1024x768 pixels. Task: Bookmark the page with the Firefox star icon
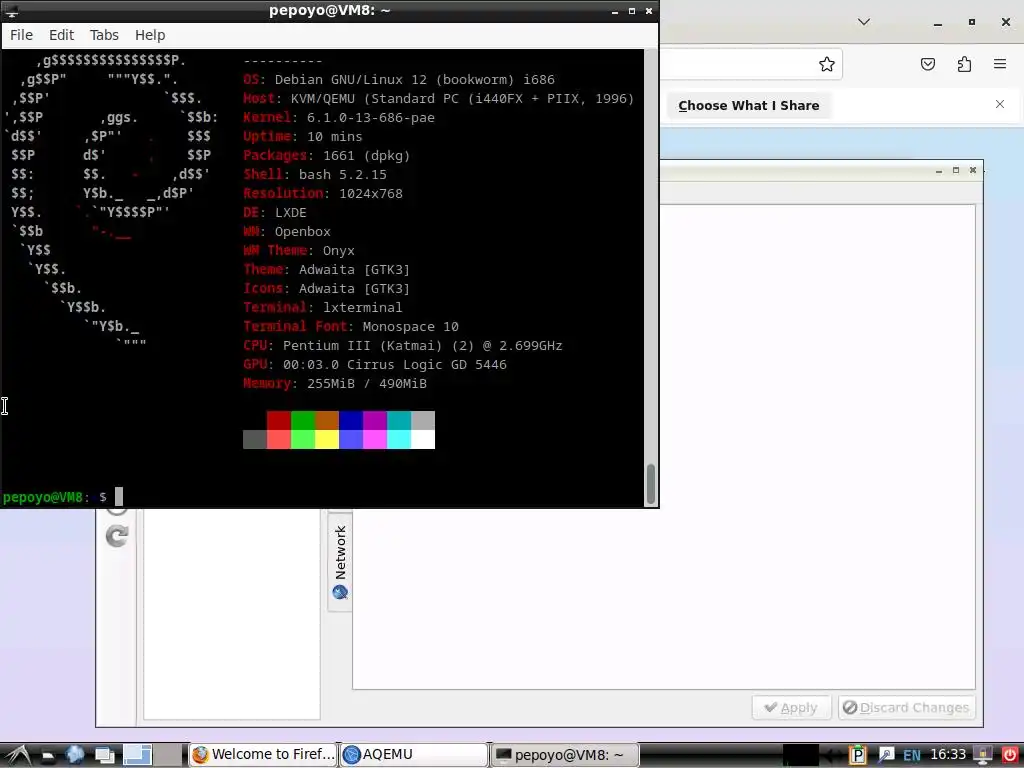(x=827, y=64)
